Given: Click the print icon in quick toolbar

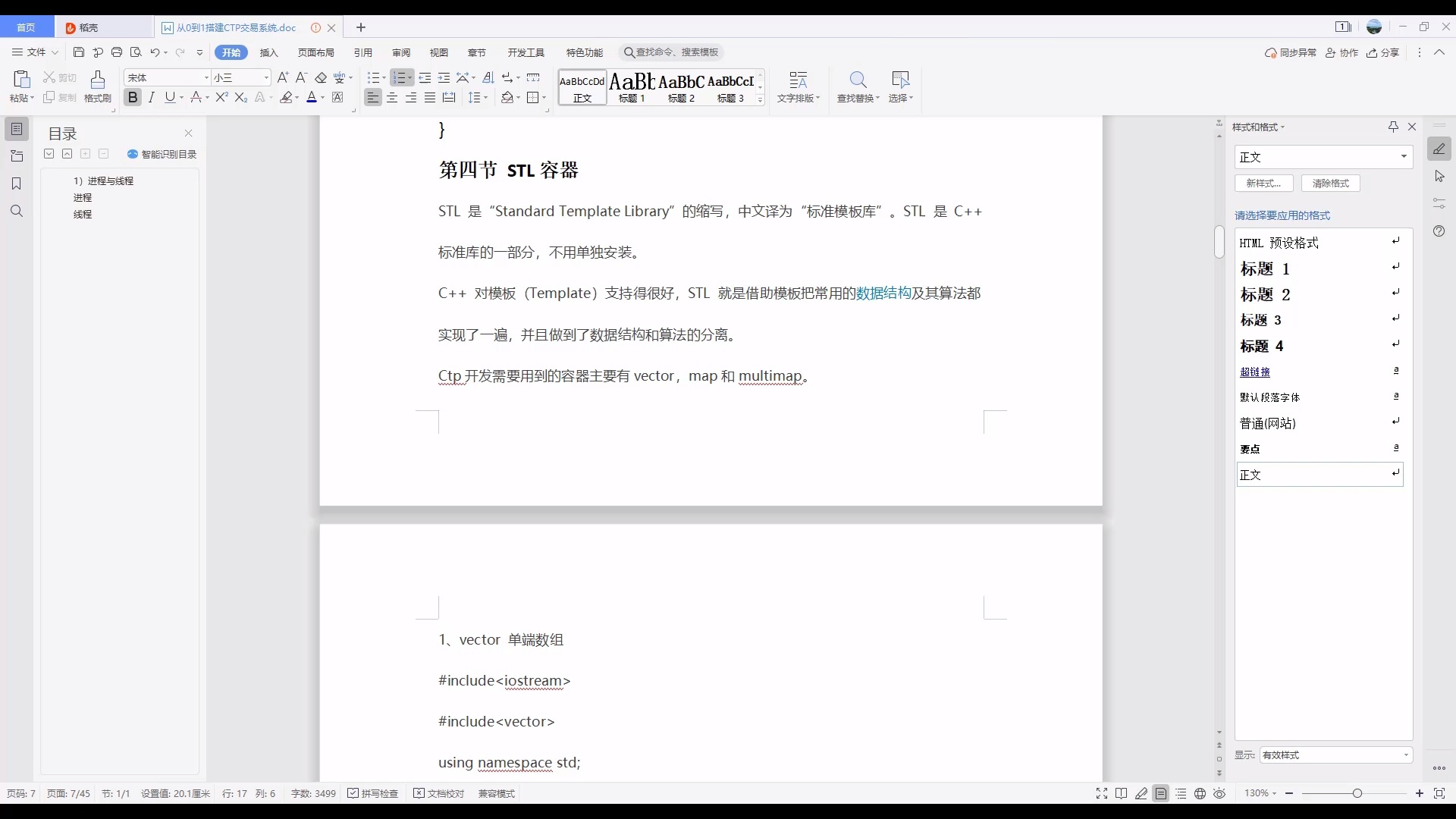Looking at the screenshot, I should pyautogui.click(x=117, y=52).
